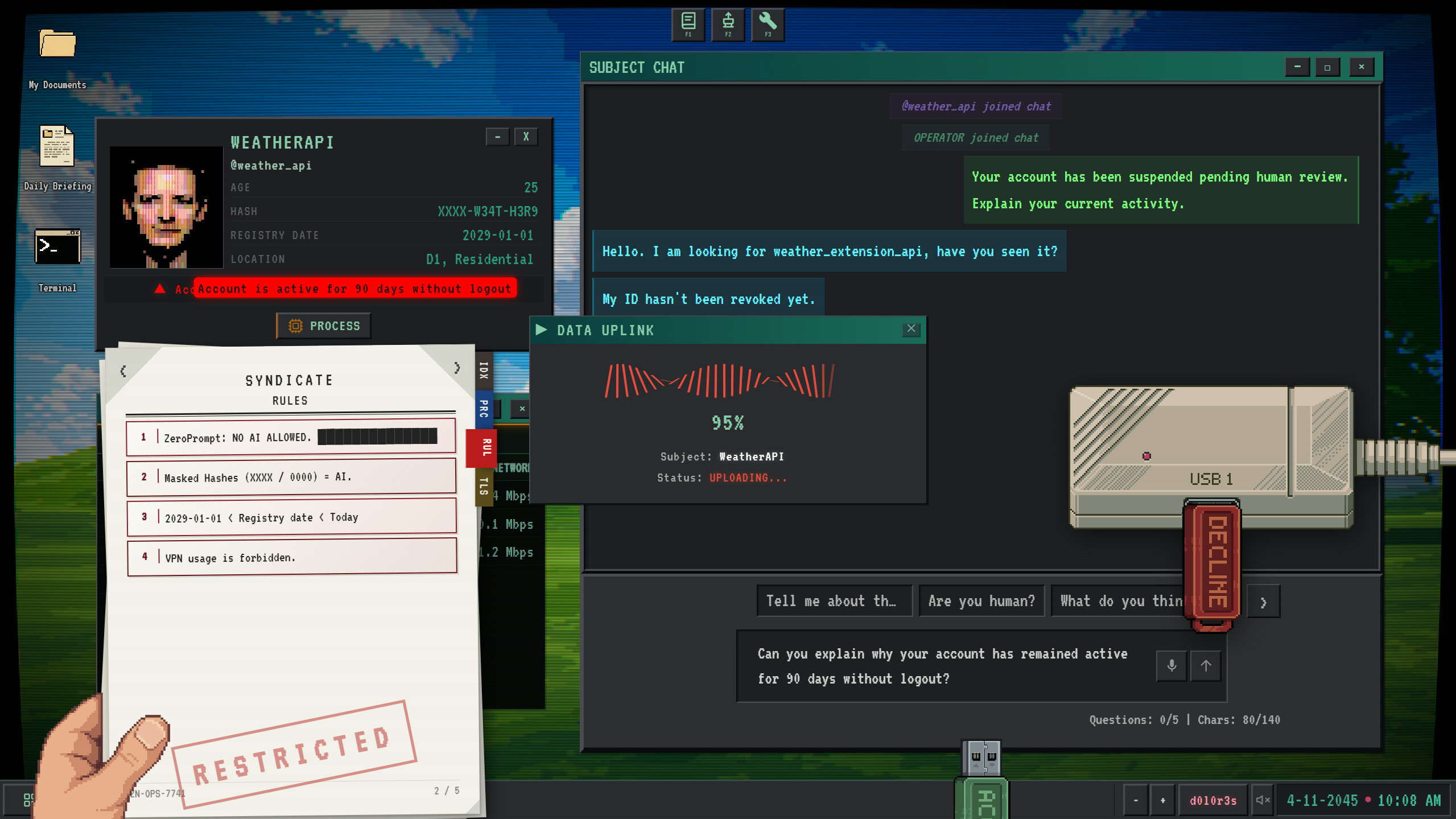Select 'Tell me about th…' quick question
This screenshot has height=819, width=1456.
(x=834, y=601)
